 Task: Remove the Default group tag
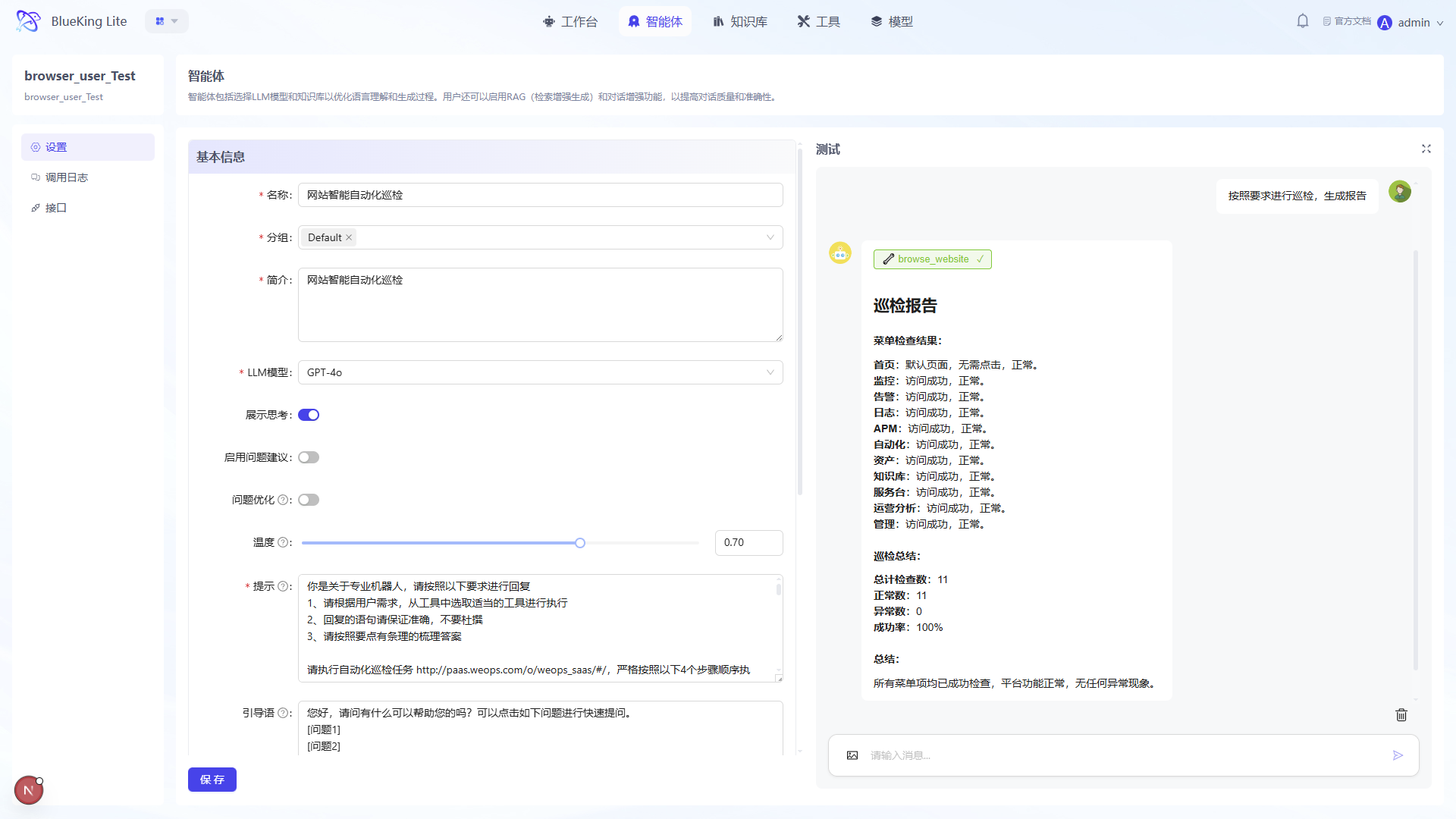tap(349, 237)
